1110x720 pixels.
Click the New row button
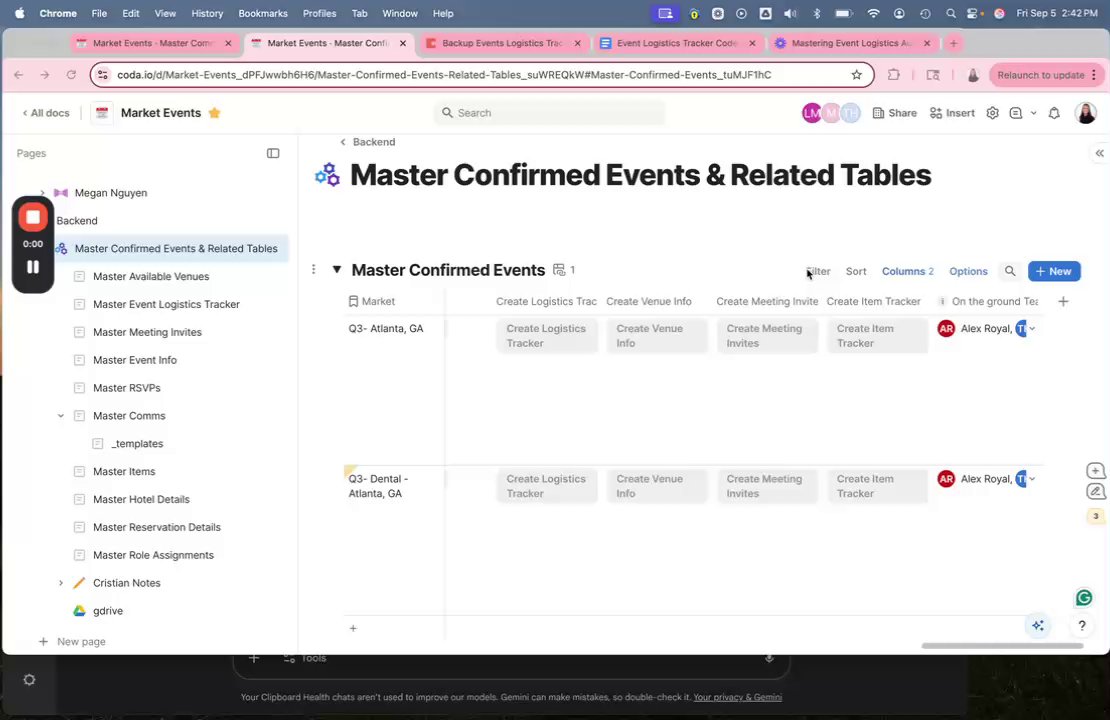(1054, 271)
